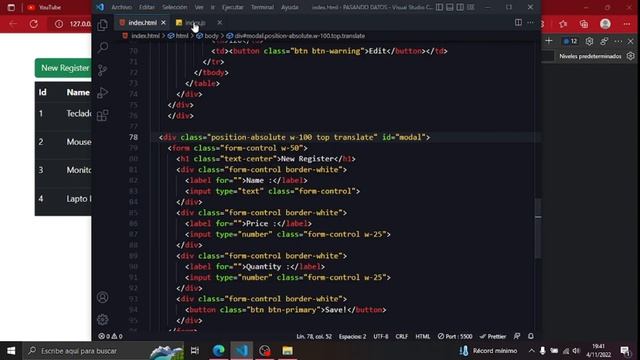Select language mode HTML in status bar
The height and width of the screenshot is (360, 640).
[x=422, y=336]
